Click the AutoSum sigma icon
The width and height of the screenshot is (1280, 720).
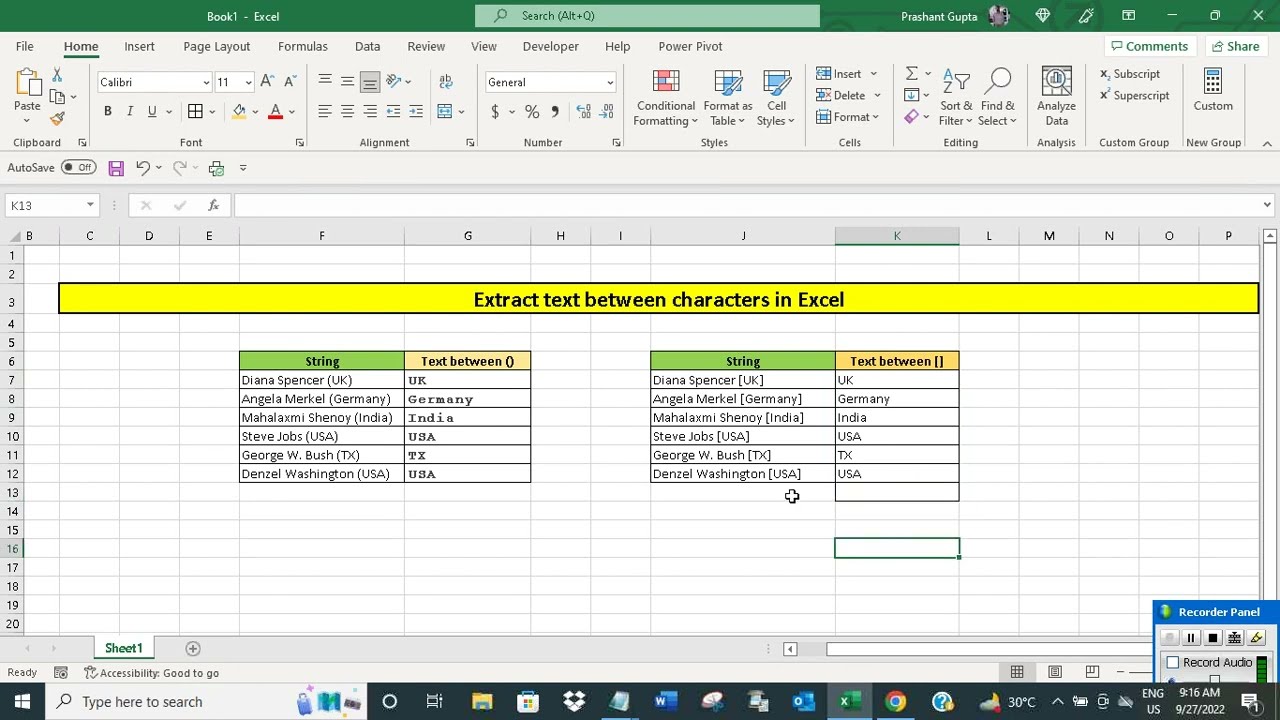click(911, 74)
